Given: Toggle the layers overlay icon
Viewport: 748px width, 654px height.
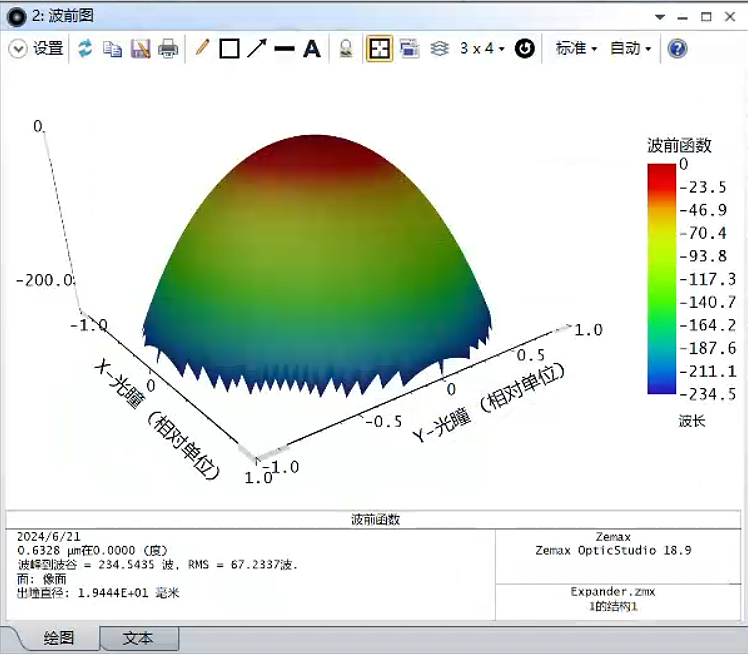Looking at the screenshot, I should coord(438,48).
